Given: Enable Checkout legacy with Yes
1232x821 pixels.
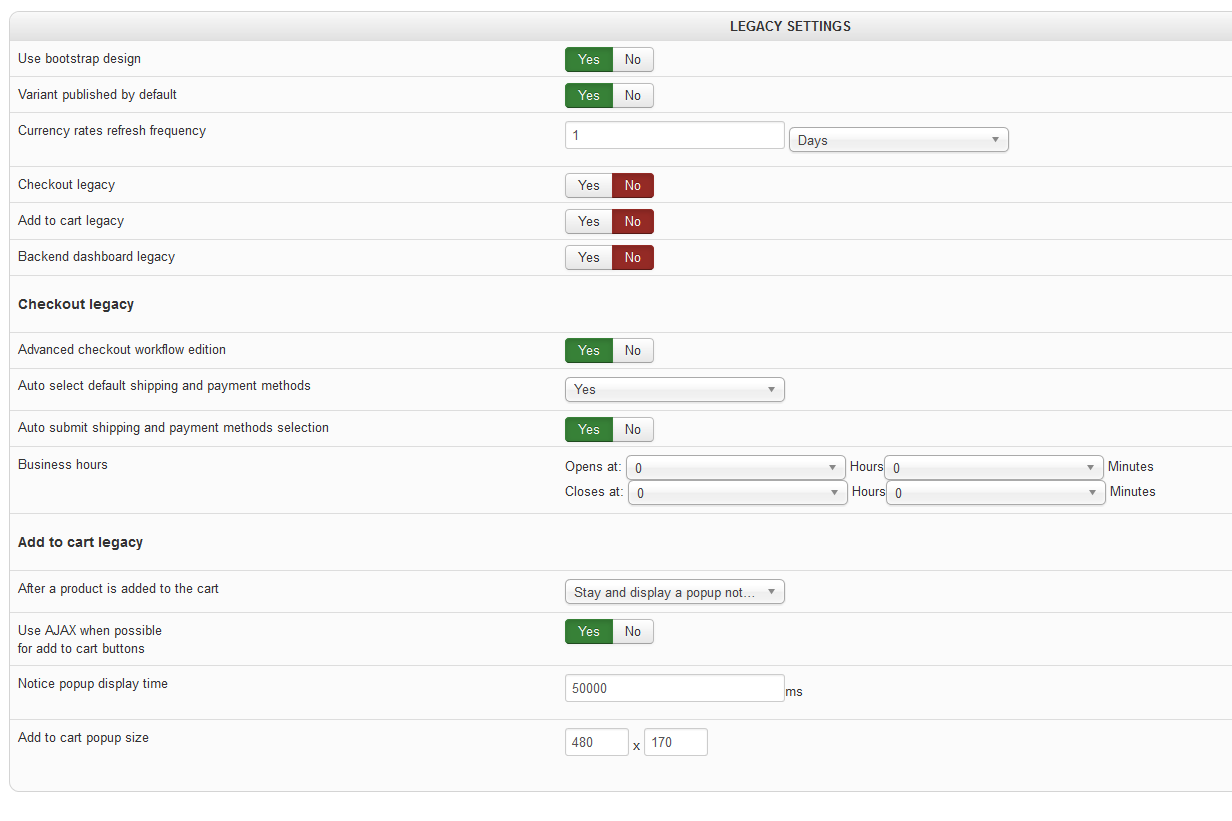Looking at the screenshot, I should [589, 186].
